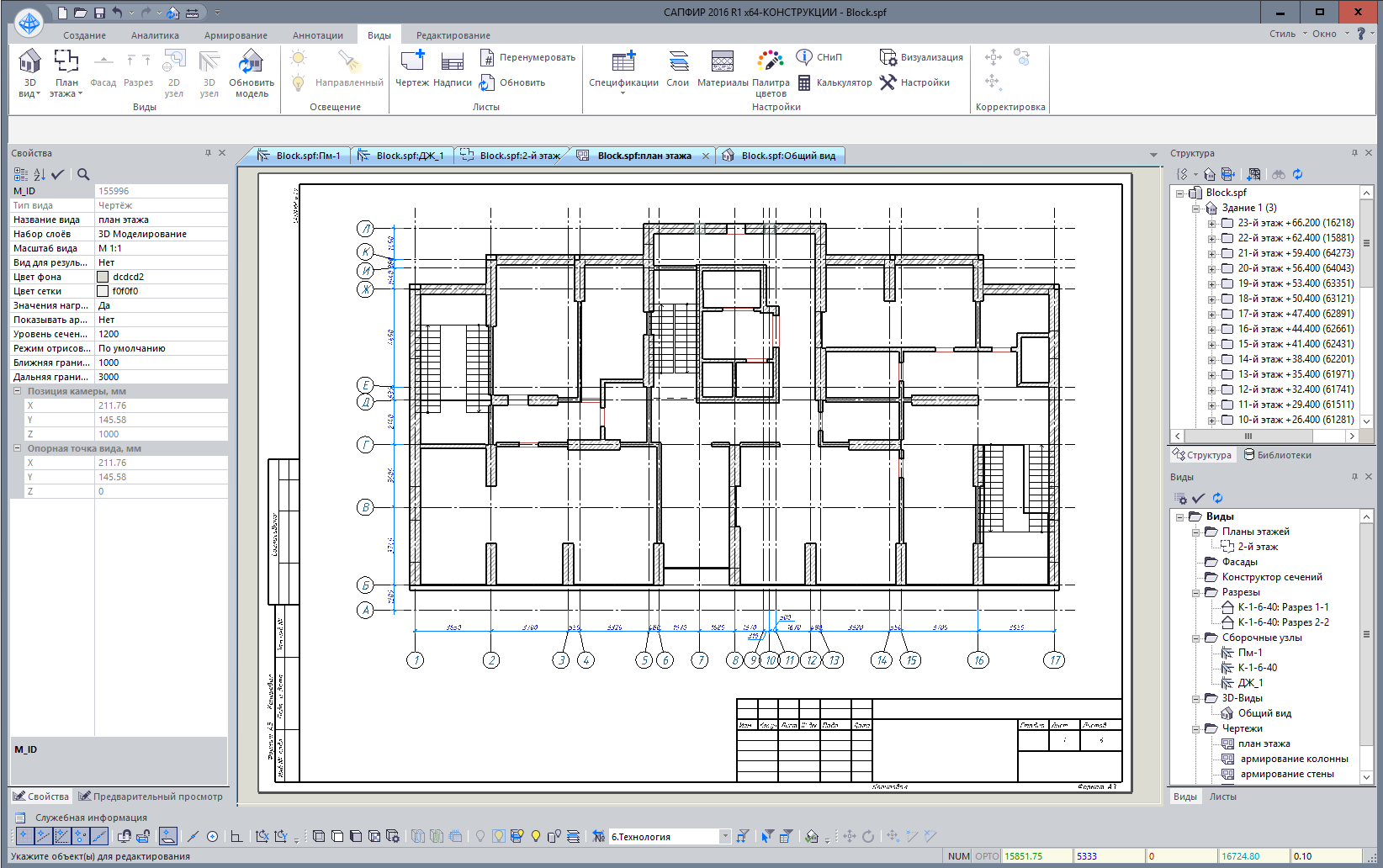The width and height of the screenshot is (1383, 868).
Task: Open the Block.spf:Общий вид document tab
Action: pyautogui.click(x=787, y=156)
